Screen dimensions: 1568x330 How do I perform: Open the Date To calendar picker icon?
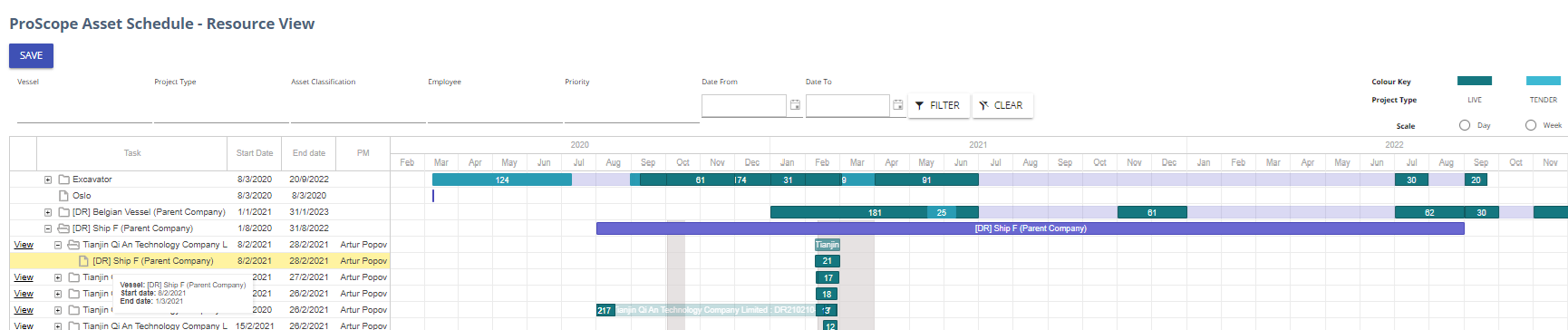point(898,105)
